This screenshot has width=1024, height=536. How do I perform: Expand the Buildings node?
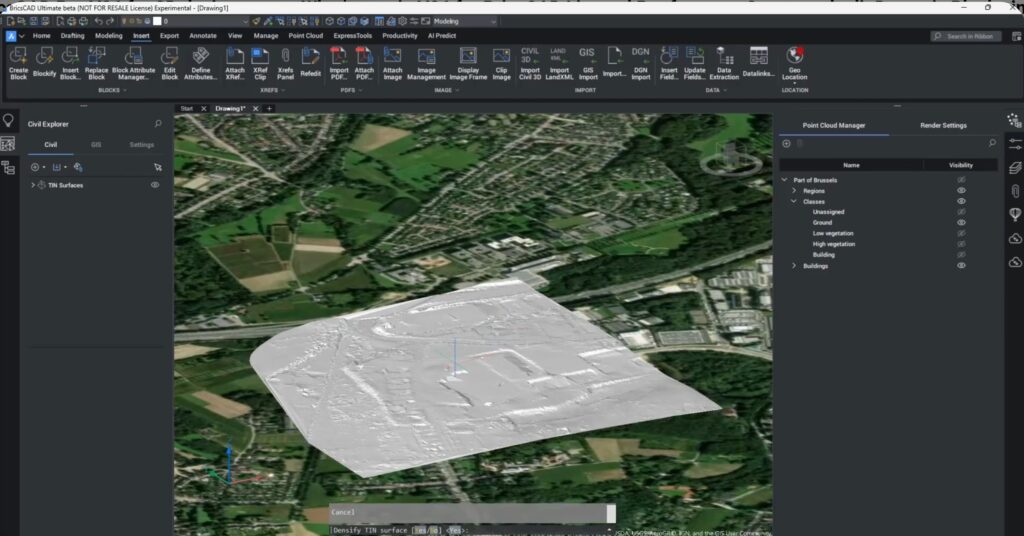coord(794,266)
